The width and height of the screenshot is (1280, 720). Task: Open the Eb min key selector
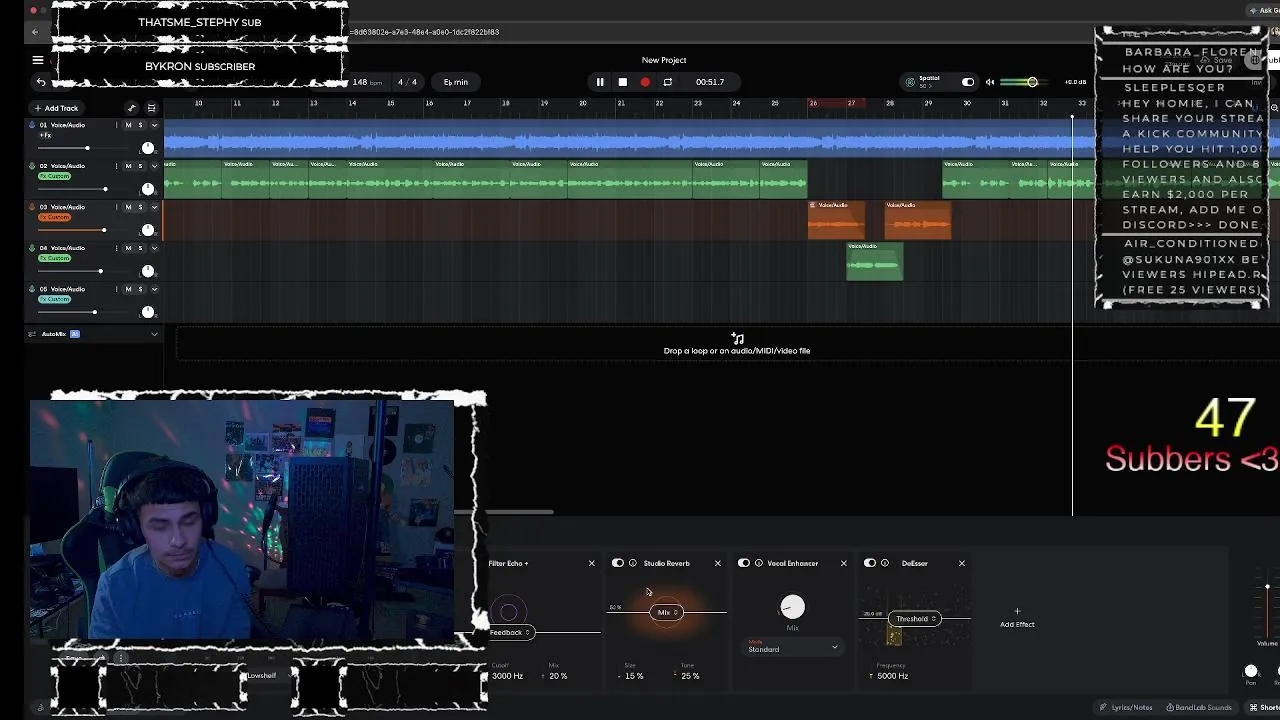(x=456, y=82)
